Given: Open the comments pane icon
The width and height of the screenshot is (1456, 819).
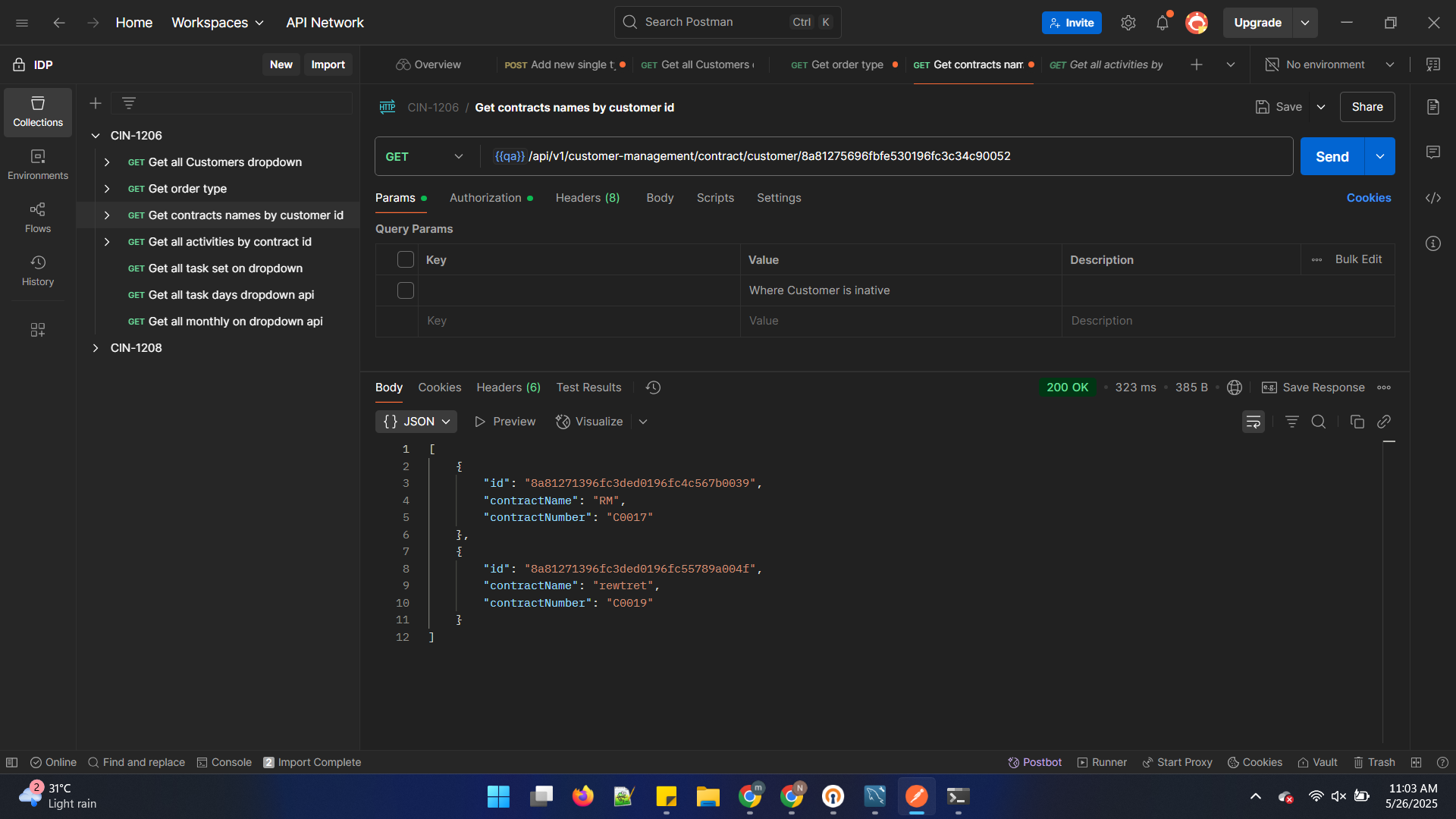Looking at the screenshot, I should [x=1433, y=152].
